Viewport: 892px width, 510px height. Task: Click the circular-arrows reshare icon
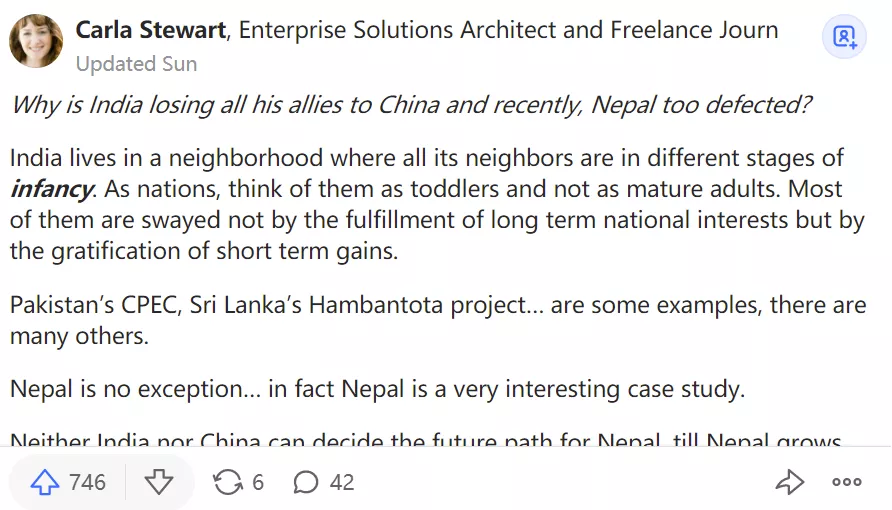pyautogui.click(x=228, y=483)
